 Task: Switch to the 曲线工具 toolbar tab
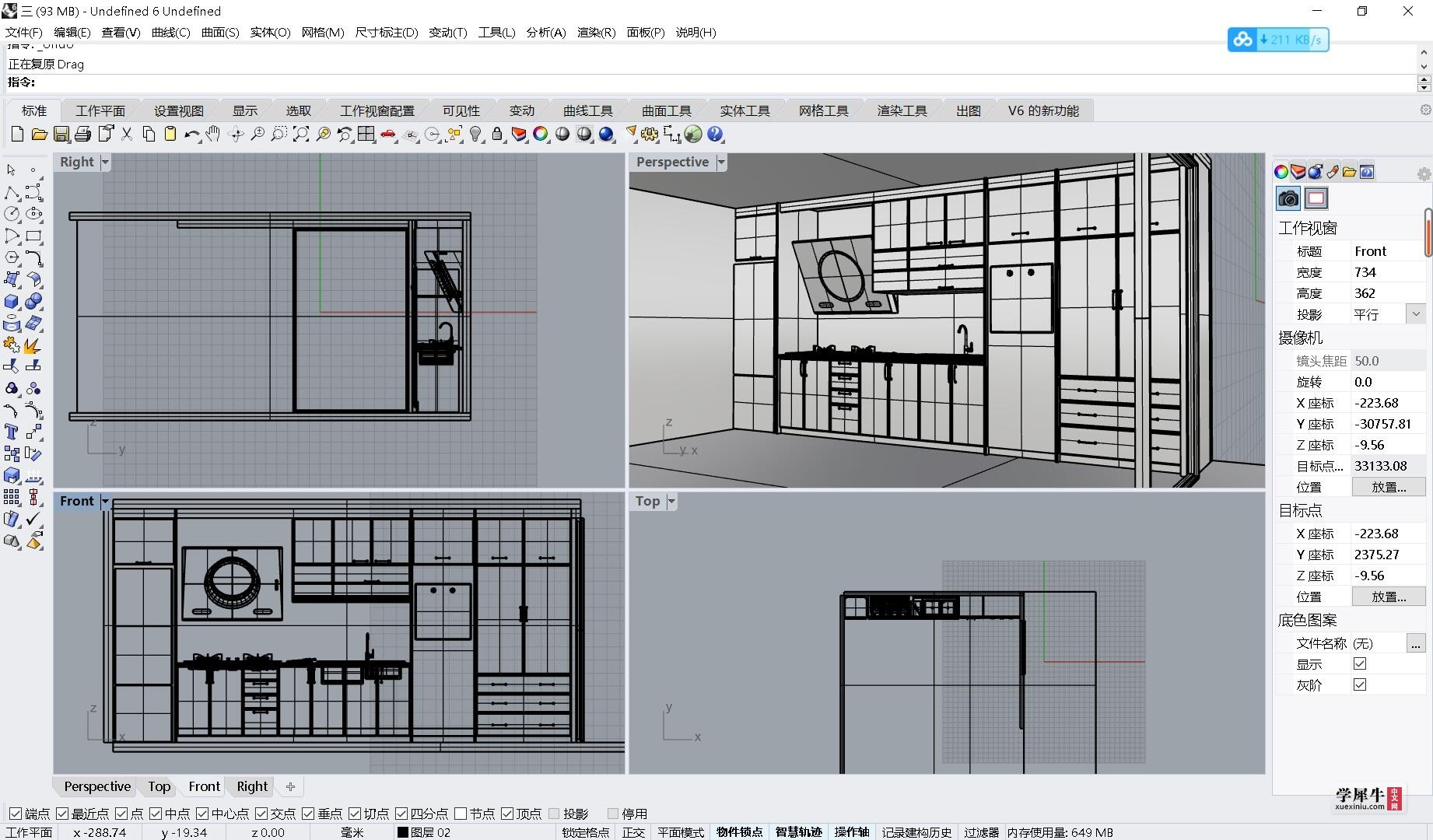pos(588,110)
